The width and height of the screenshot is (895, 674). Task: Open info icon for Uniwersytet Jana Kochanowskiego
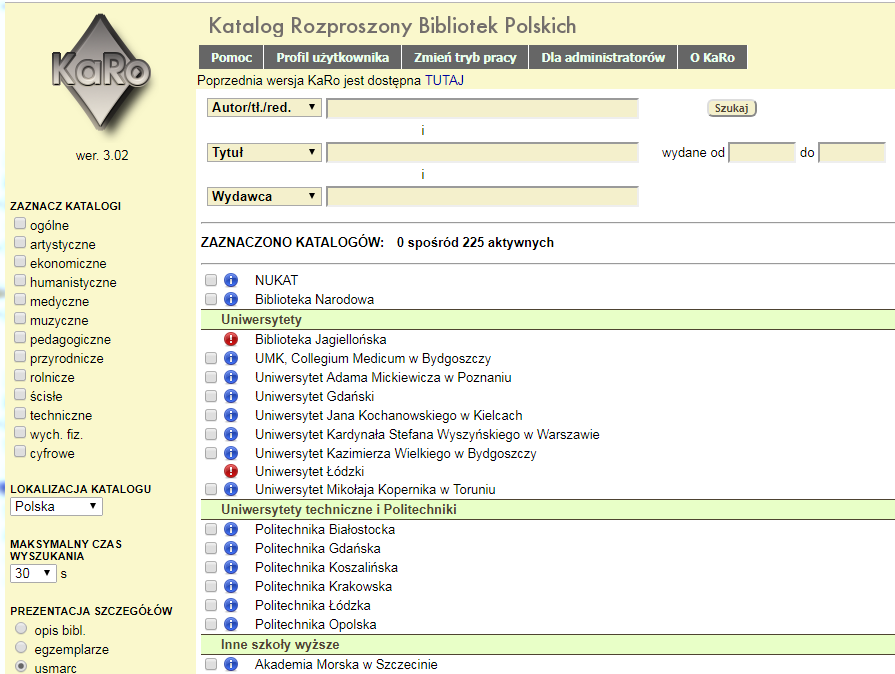(231, 415)
